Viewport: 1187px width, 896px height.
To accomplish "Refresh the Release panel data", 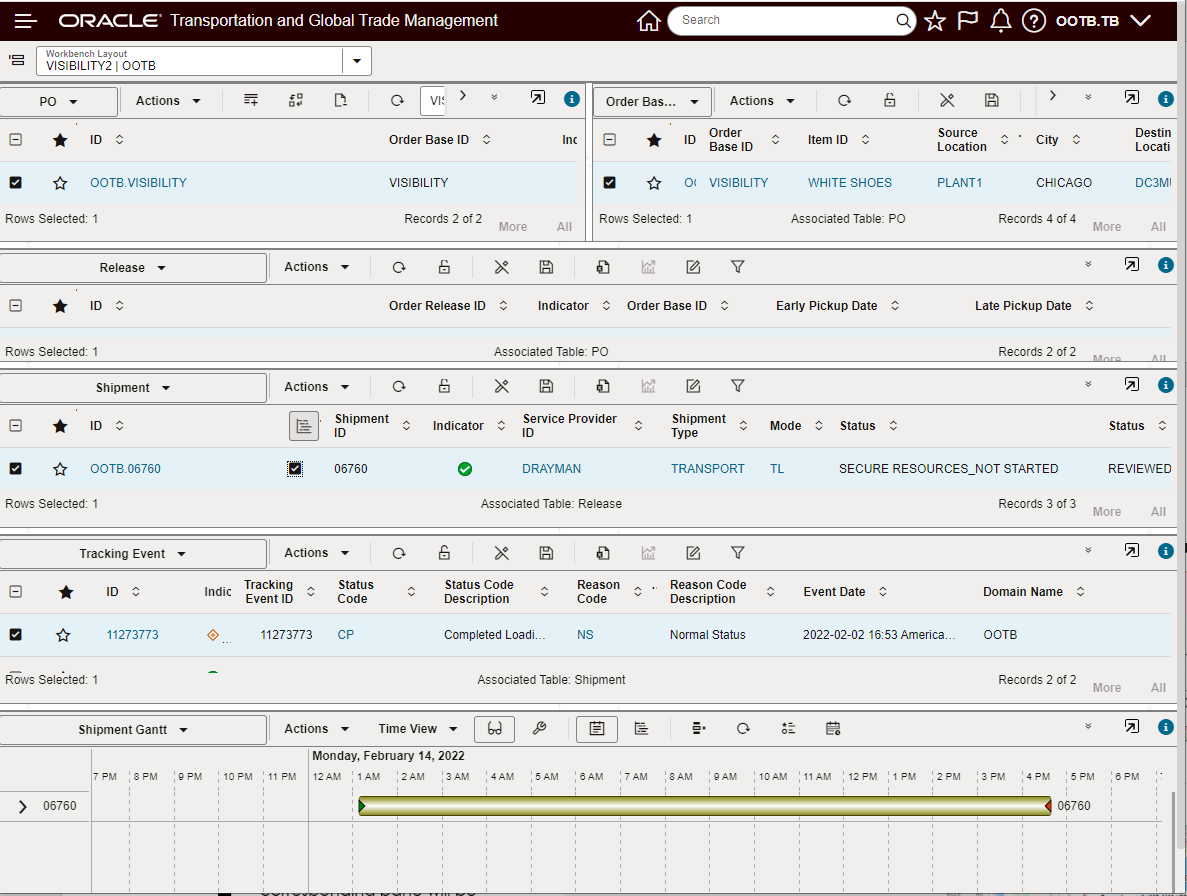I will pos(399,267).
